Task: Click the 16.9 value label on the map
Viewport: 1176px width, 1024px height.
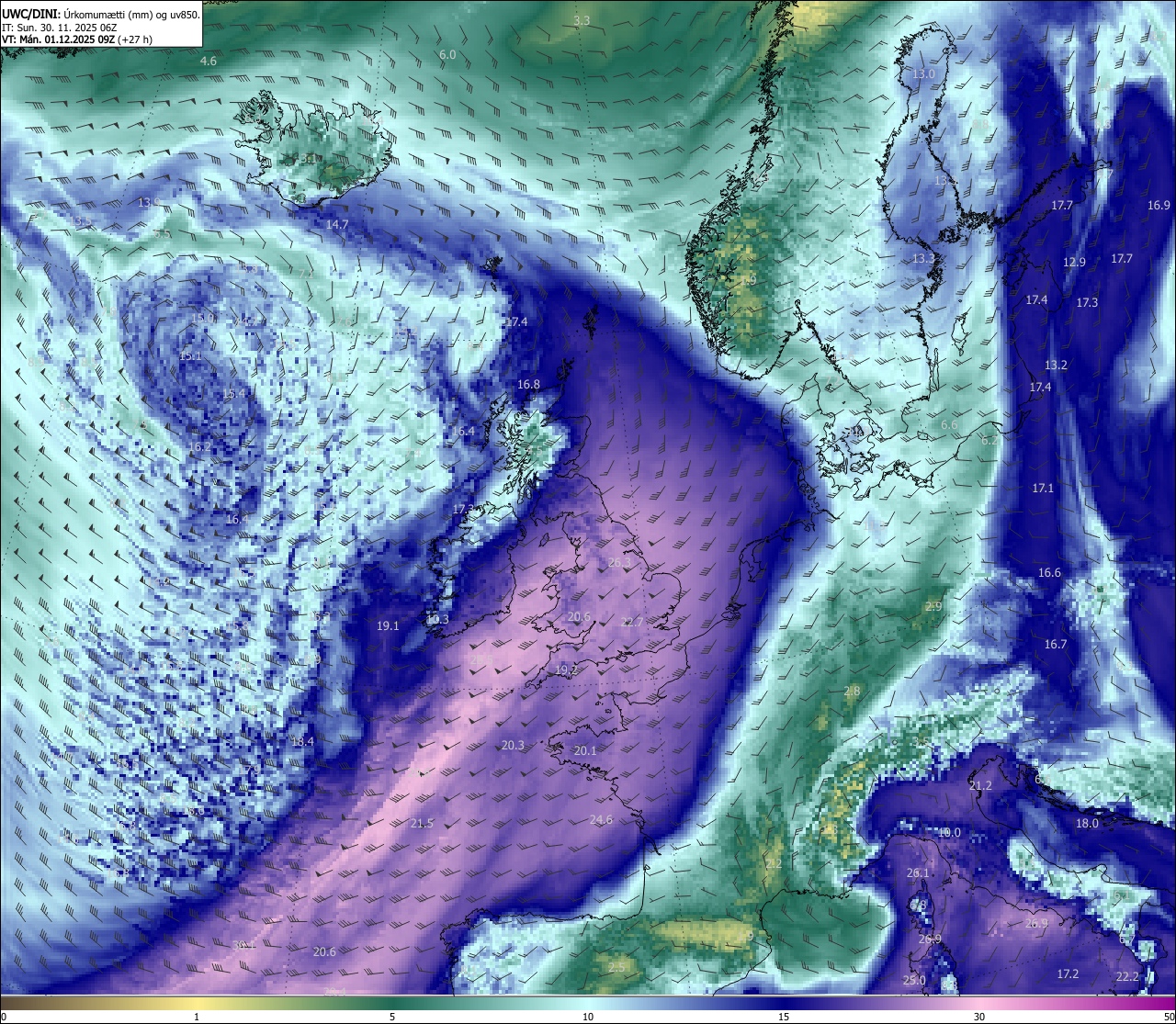Action: pos(1159,206)
